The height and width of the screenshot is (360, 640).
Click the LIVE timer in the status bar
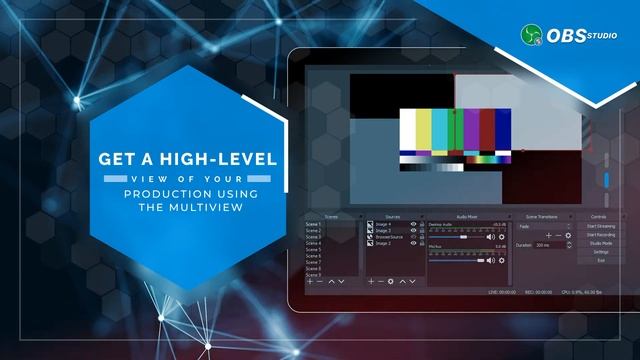pyautogui.click(x=502, y=292)
